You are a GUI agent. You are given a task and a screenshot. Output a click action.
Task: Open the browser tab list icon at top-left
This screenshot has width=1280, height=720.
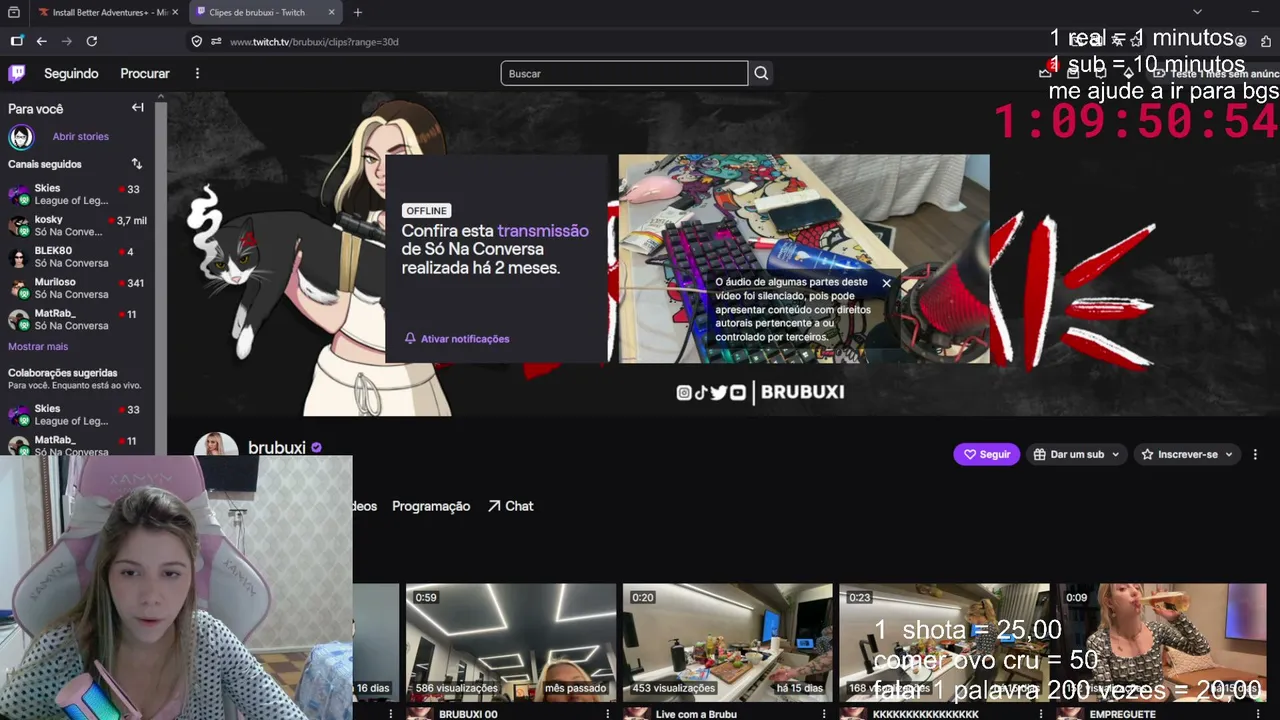point(14,12)
